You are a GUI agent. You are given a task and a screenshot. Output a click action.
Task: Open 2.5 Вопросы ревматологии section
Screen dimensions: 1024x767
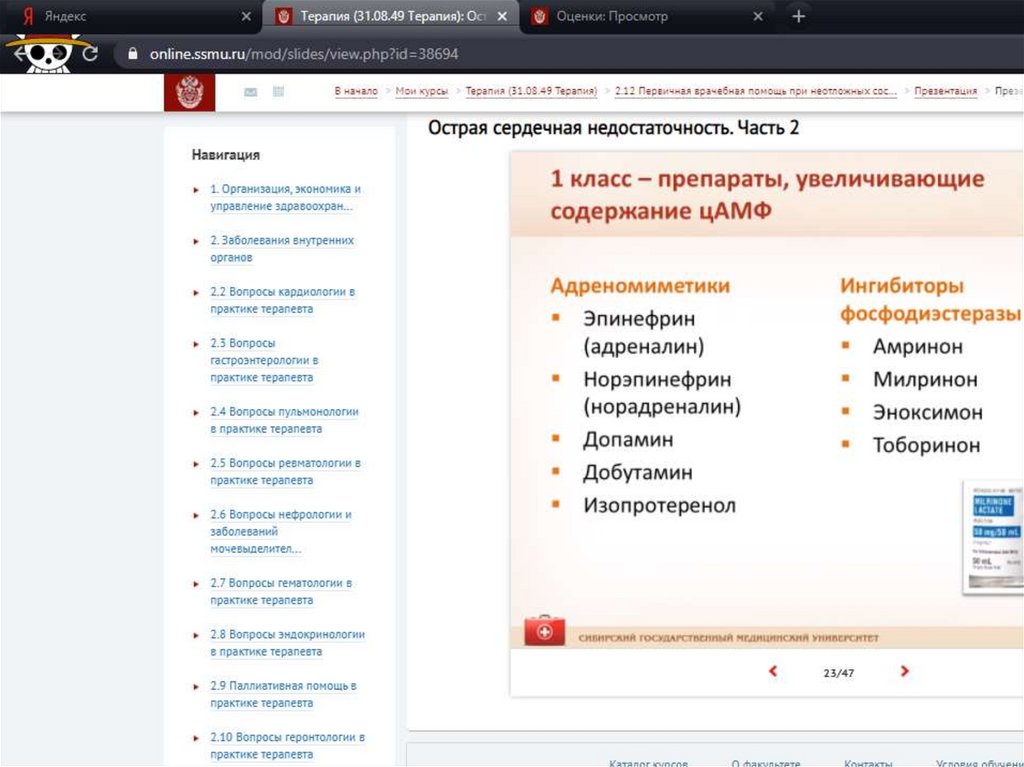(285, 472)
